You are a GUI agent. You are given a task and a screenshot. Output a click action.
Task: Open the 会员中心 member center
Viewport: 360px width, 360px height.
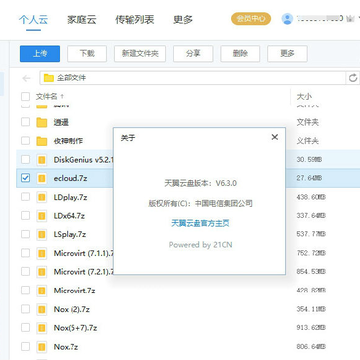251,19
